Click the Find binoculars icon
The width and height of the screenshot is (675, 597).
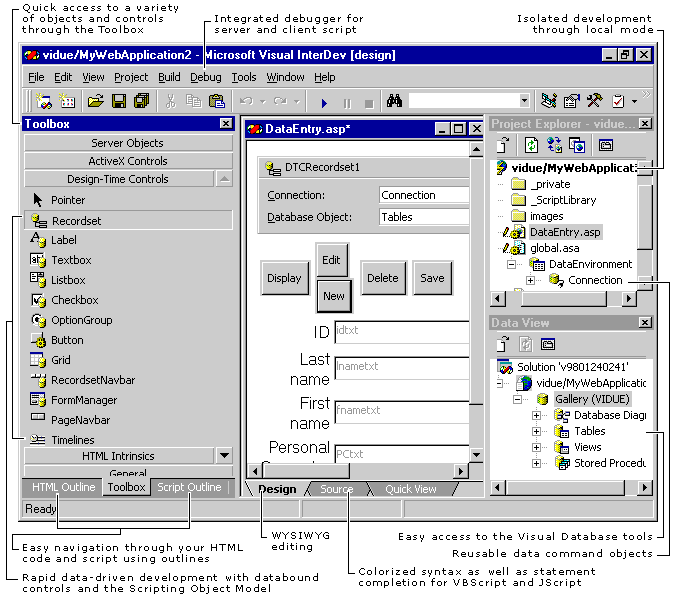pos(394,101)
